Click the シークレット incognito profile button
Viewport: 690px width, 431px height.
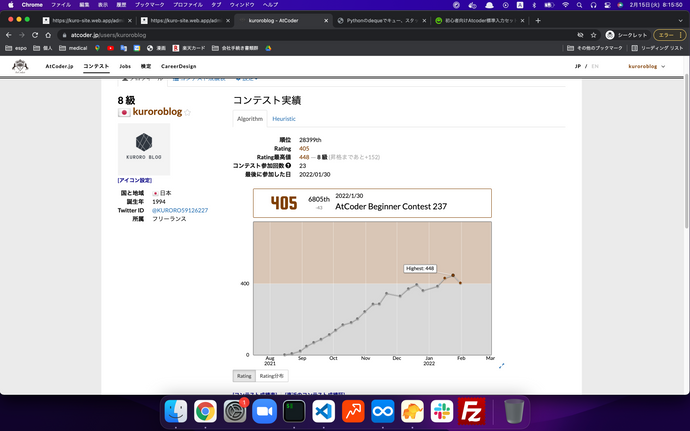pyautogui.click(x=627, y=35)
